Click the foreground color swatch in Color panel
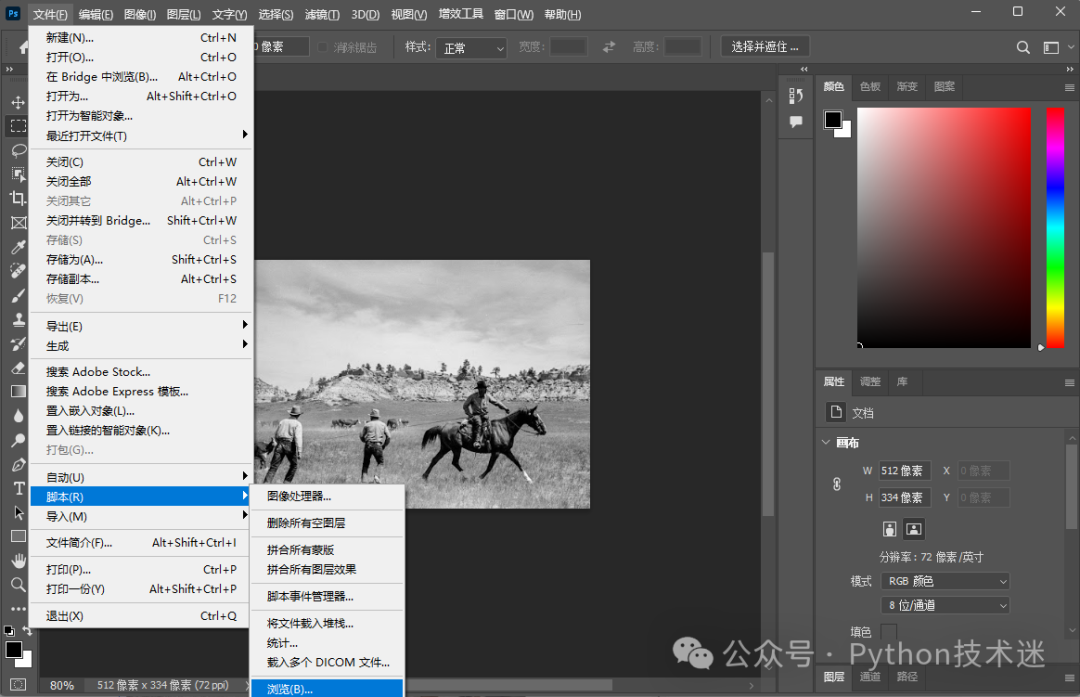 833,119
